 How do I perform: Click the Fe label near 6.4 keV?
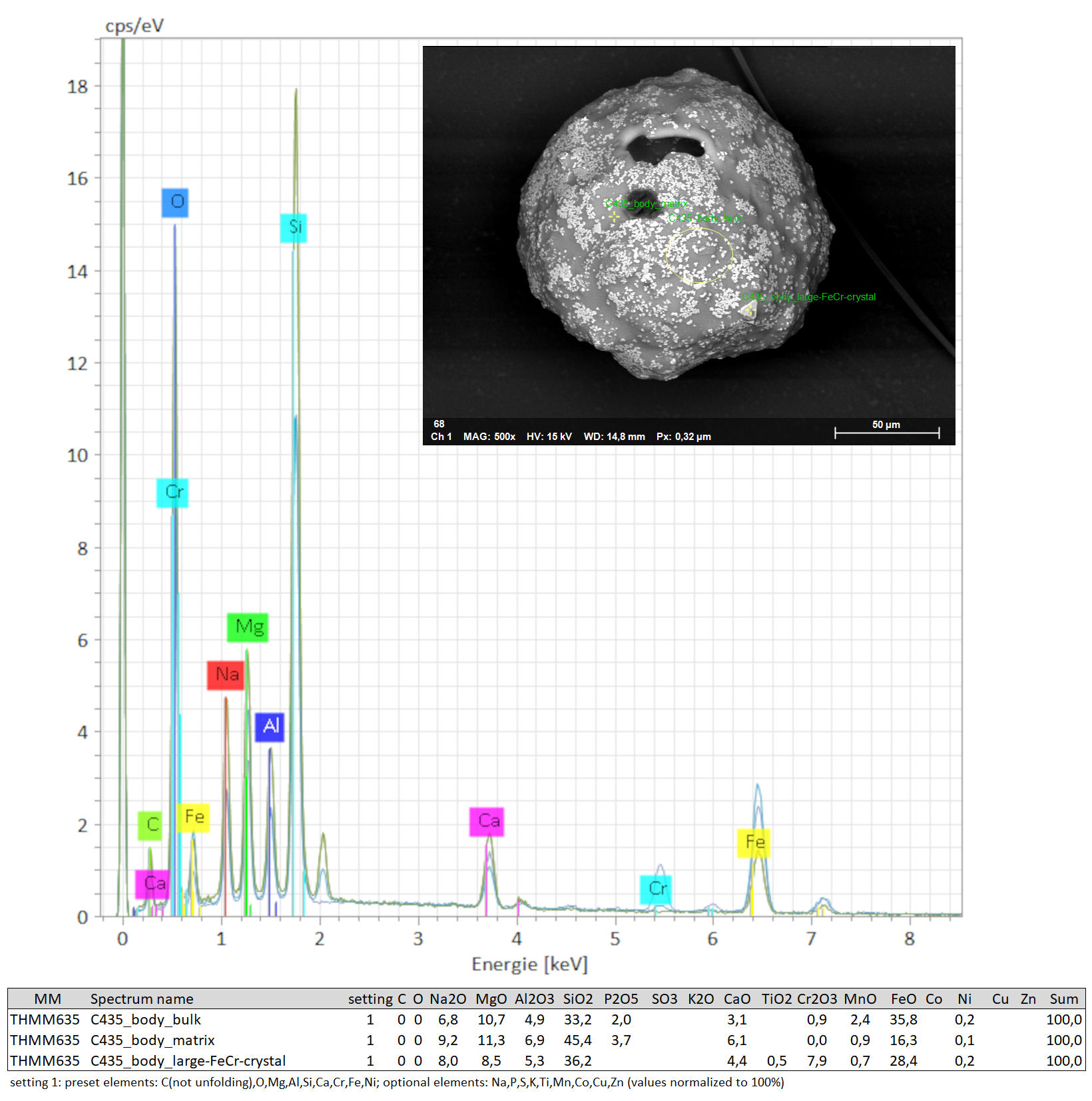click(x=754, y=843)
